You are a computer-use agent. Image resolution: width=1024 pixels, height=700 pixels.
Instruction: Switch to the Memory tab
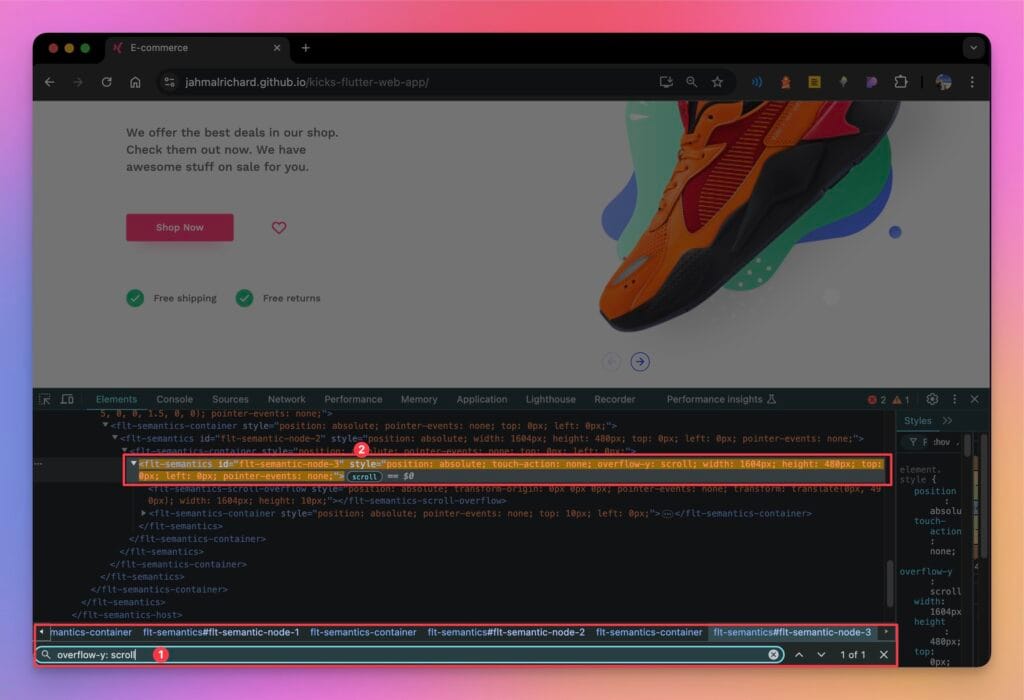[419, 399]
